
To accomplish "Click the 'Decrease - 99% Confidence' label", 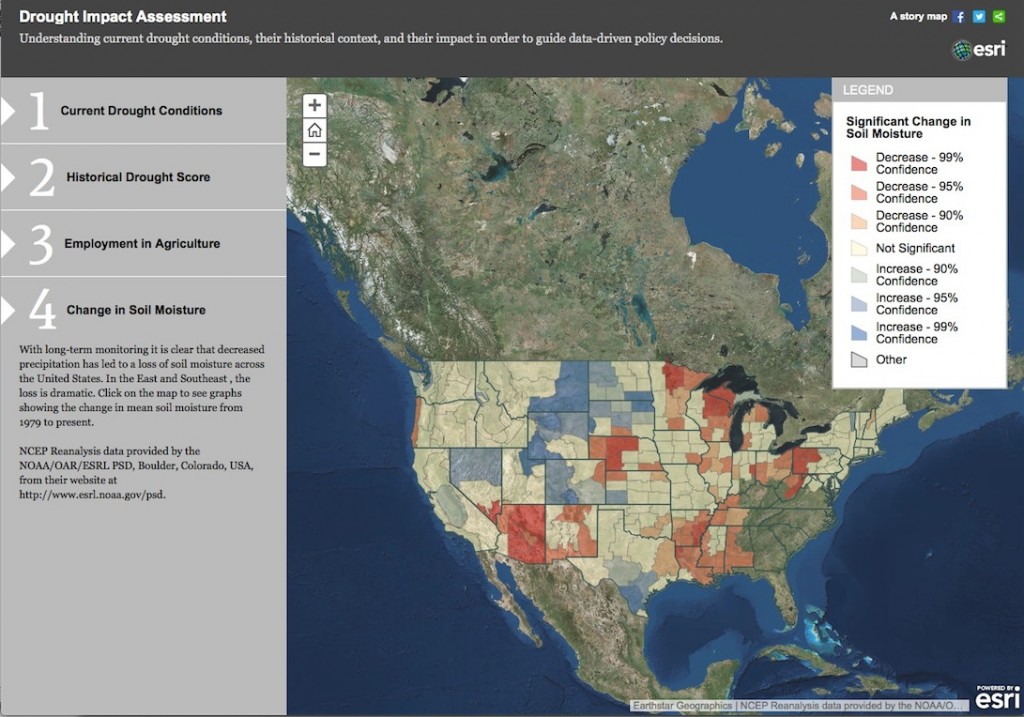I will (919, 163).
